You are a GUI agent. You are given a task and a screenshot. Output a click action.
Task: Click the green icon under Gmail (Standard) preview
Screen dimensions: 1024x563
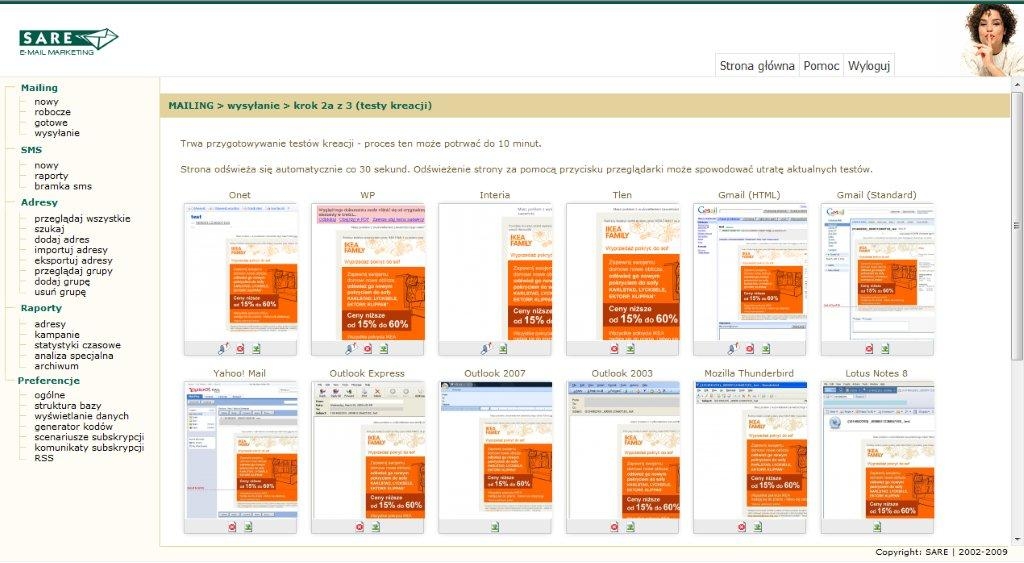coord(884,348)
